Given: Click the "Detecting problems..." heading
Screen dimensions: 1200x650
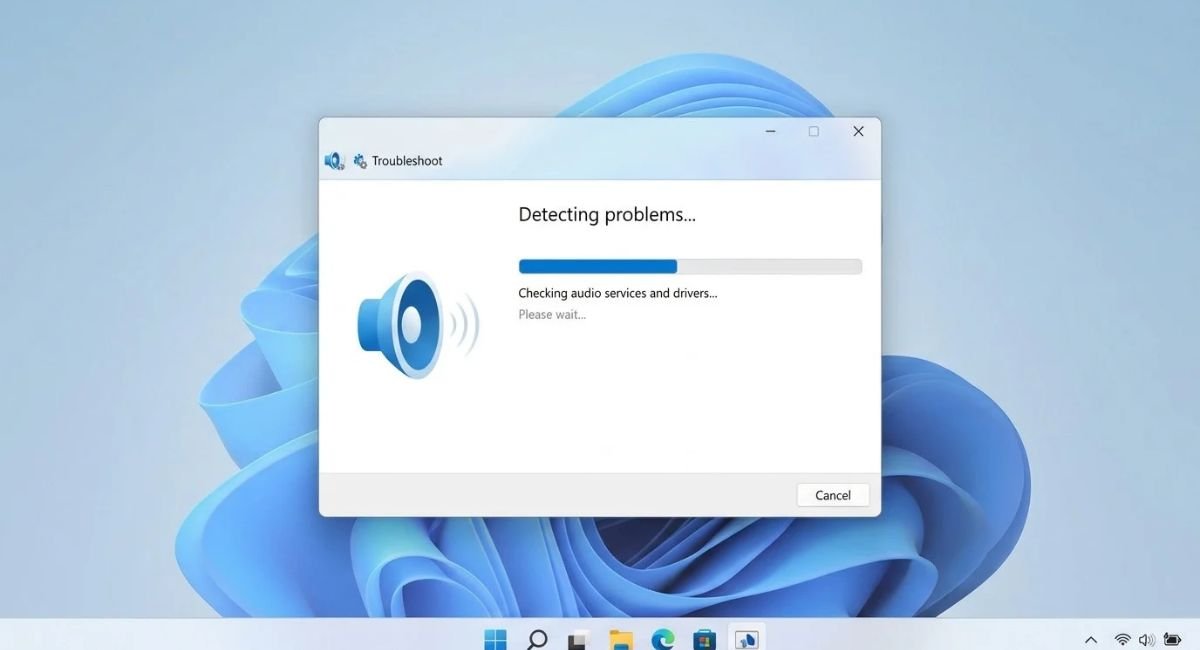Looking at the screenshot, I should coord(607,214).
